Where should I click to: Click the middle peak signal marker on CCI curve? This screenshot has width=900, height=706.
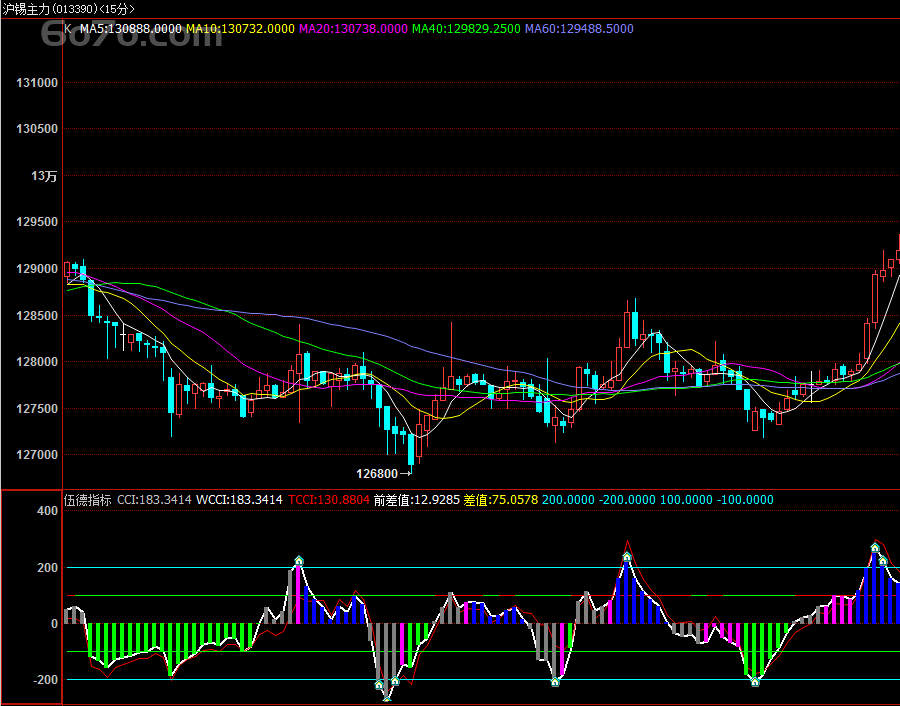627,556
